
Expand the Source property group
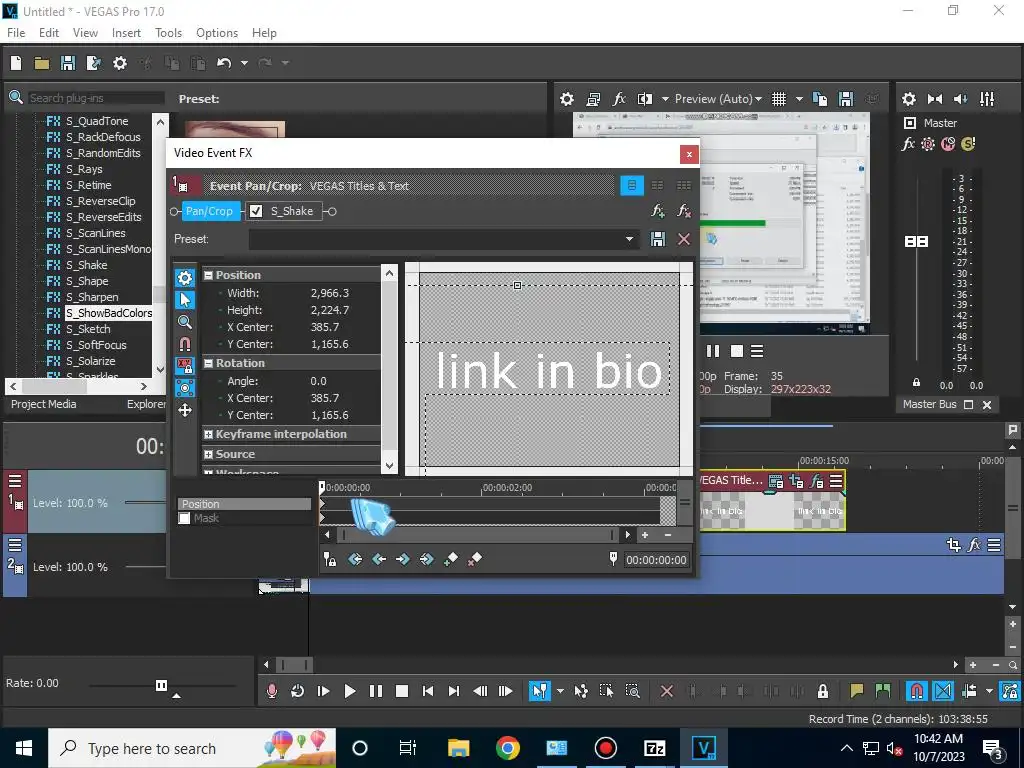[x=208, y=455]
